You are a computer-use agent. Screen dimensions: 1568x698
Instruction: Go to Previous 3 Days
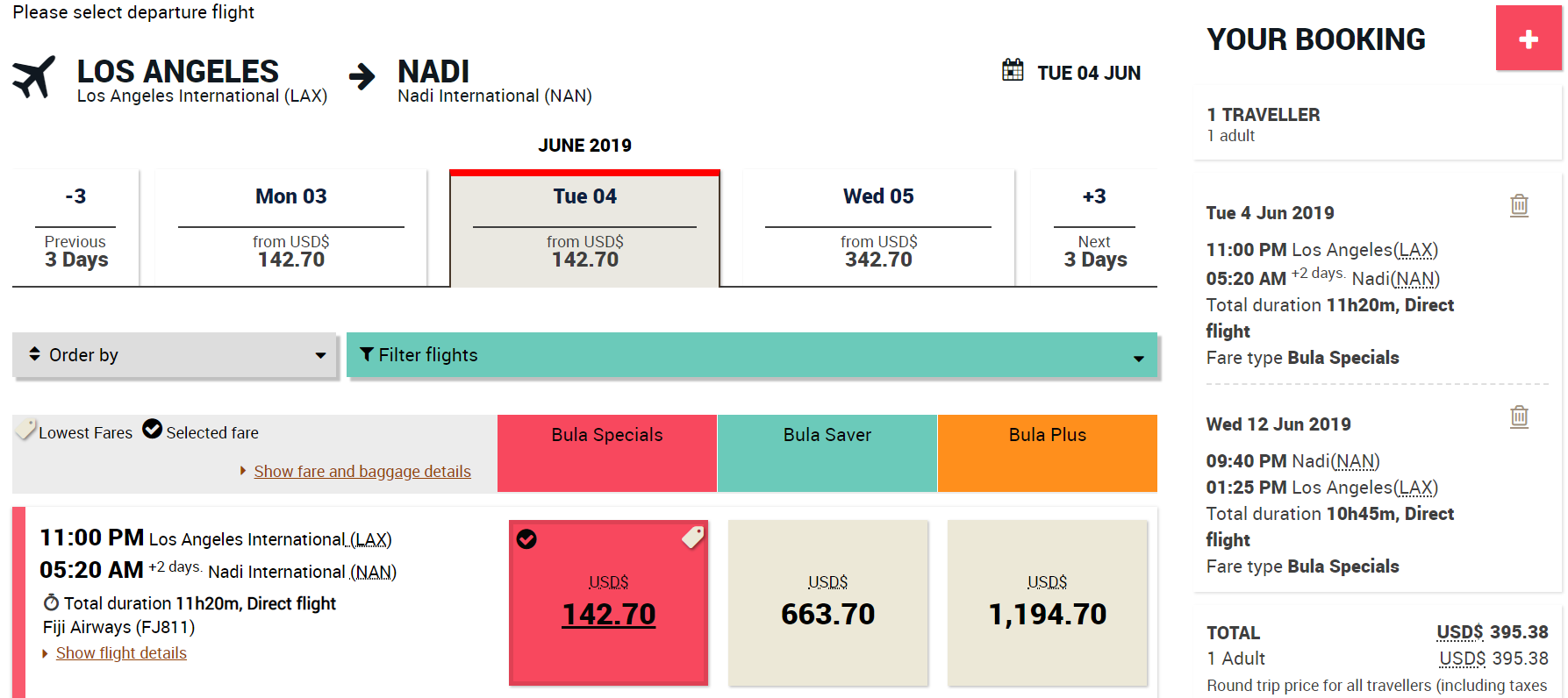pyautogui.click(x=75, y=228)
